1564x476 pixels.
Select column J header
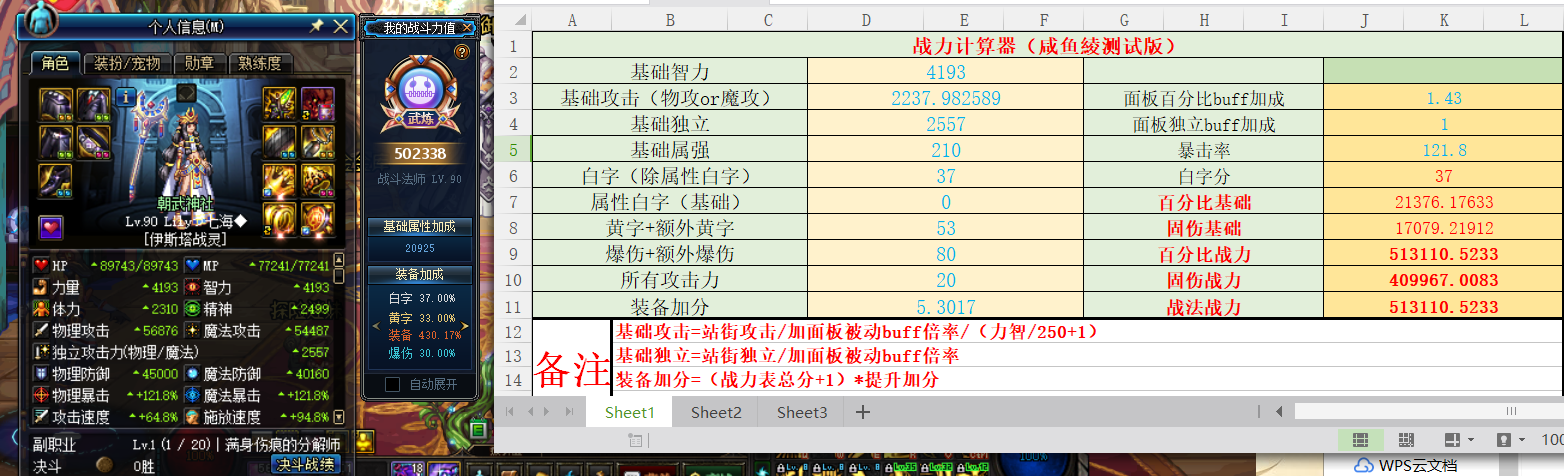1363,19
